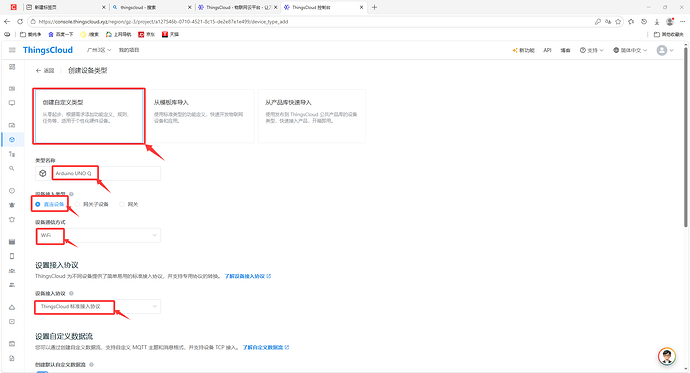
Task: Open the 京东 bookmark
Action: (x=147, y=34)
